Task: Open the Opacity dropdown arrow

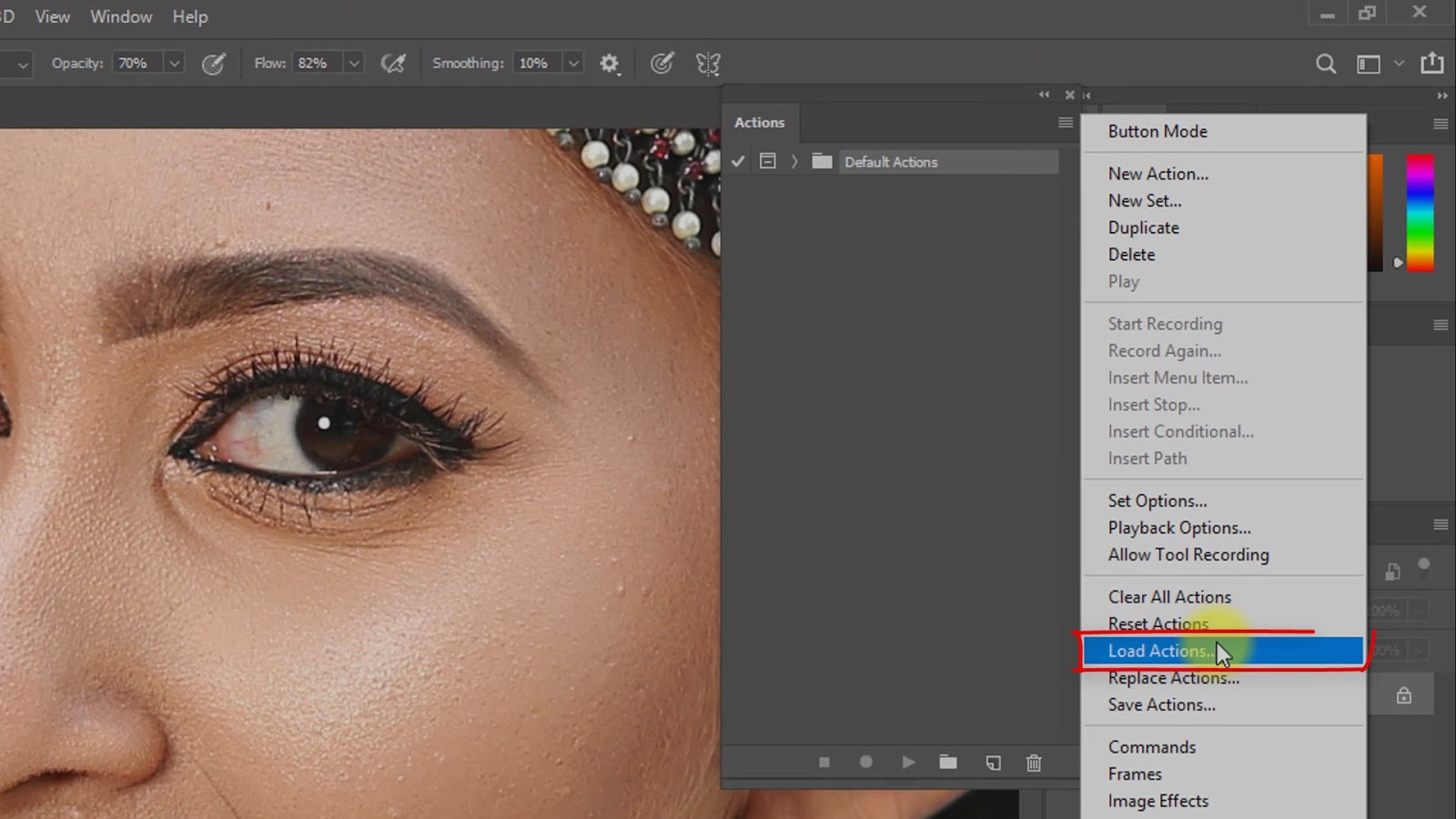Action: (174, 64)
